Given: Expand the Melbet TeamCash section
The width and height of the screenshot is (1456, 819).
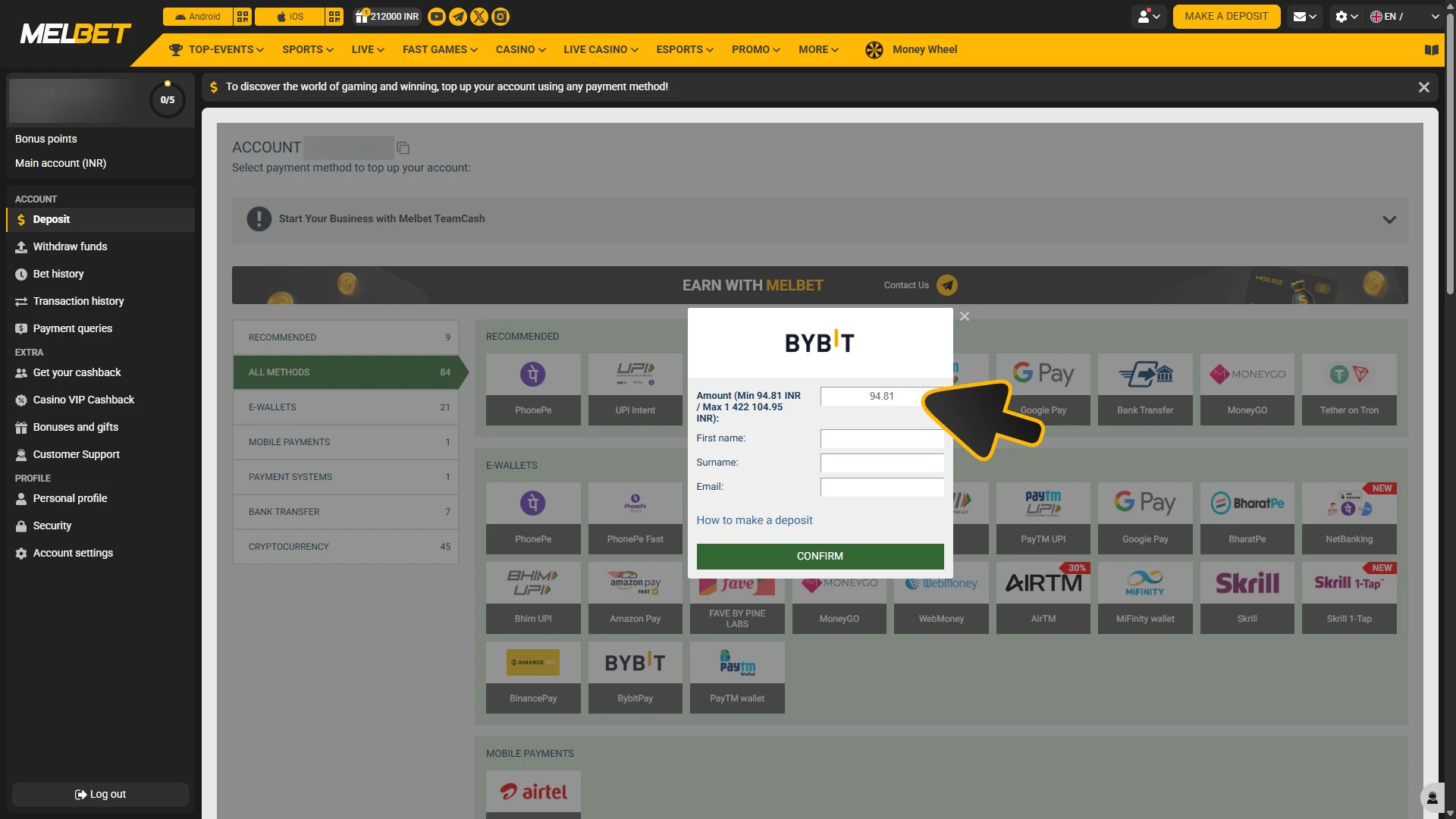Looking at the screenshot, I should pyautogui.click(x=1389, y=220).
